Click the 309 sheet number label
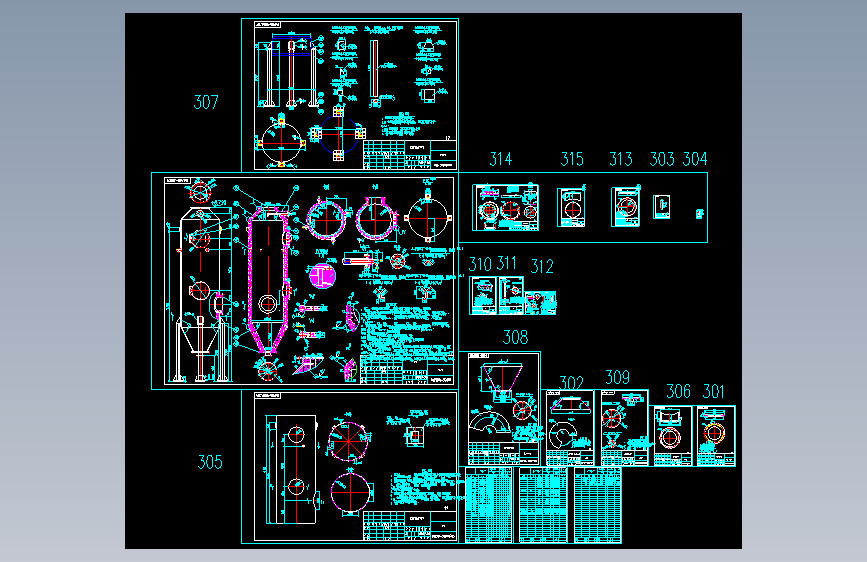This screenshot has height=562, width=867. click(x=618, y=378)
